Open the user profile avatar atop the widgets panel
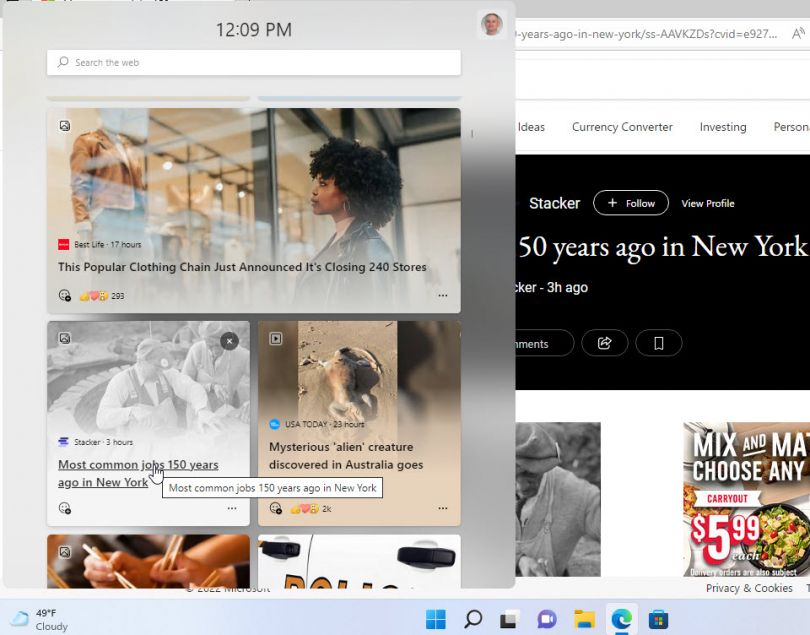 (491, 24)
